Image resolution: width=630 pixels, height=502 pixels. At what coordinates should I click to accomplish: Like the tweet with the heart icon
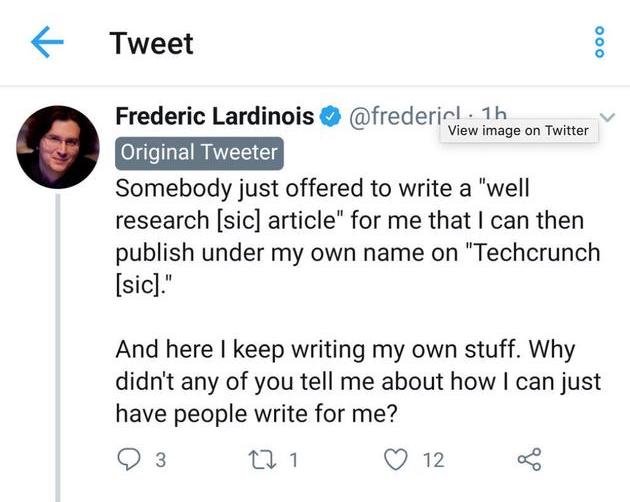point(396,459)
